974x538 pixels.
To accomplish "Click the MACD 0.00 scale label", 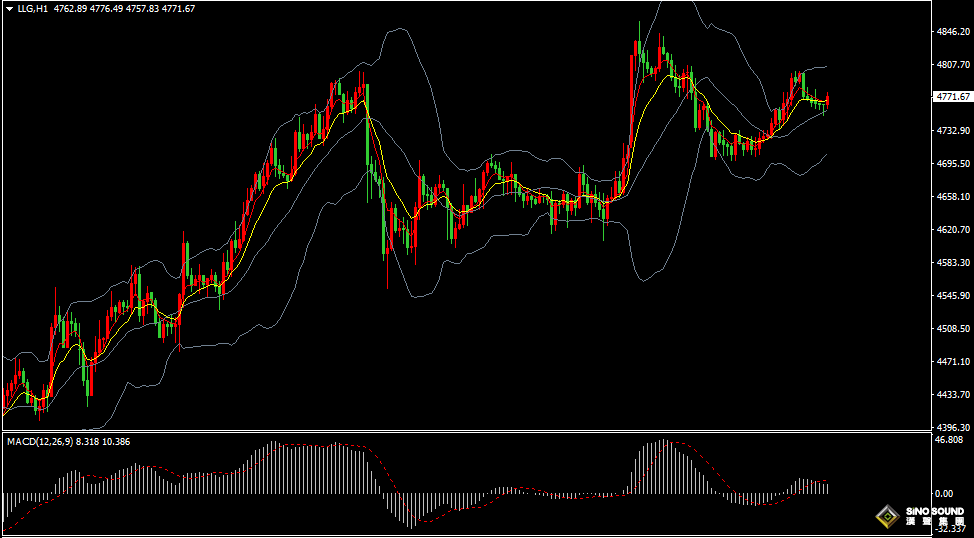I will pyautogui.click(x=943, y=494).
